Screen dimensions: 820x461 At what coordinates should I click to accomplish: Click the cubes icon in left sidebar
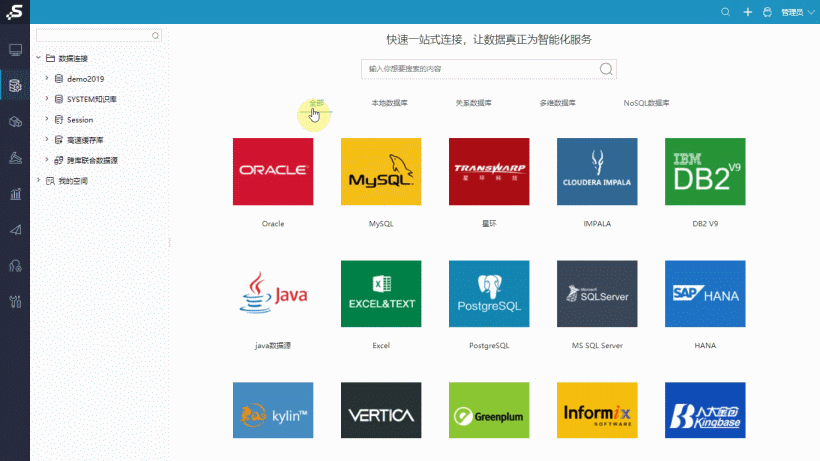tap(14, 121)
